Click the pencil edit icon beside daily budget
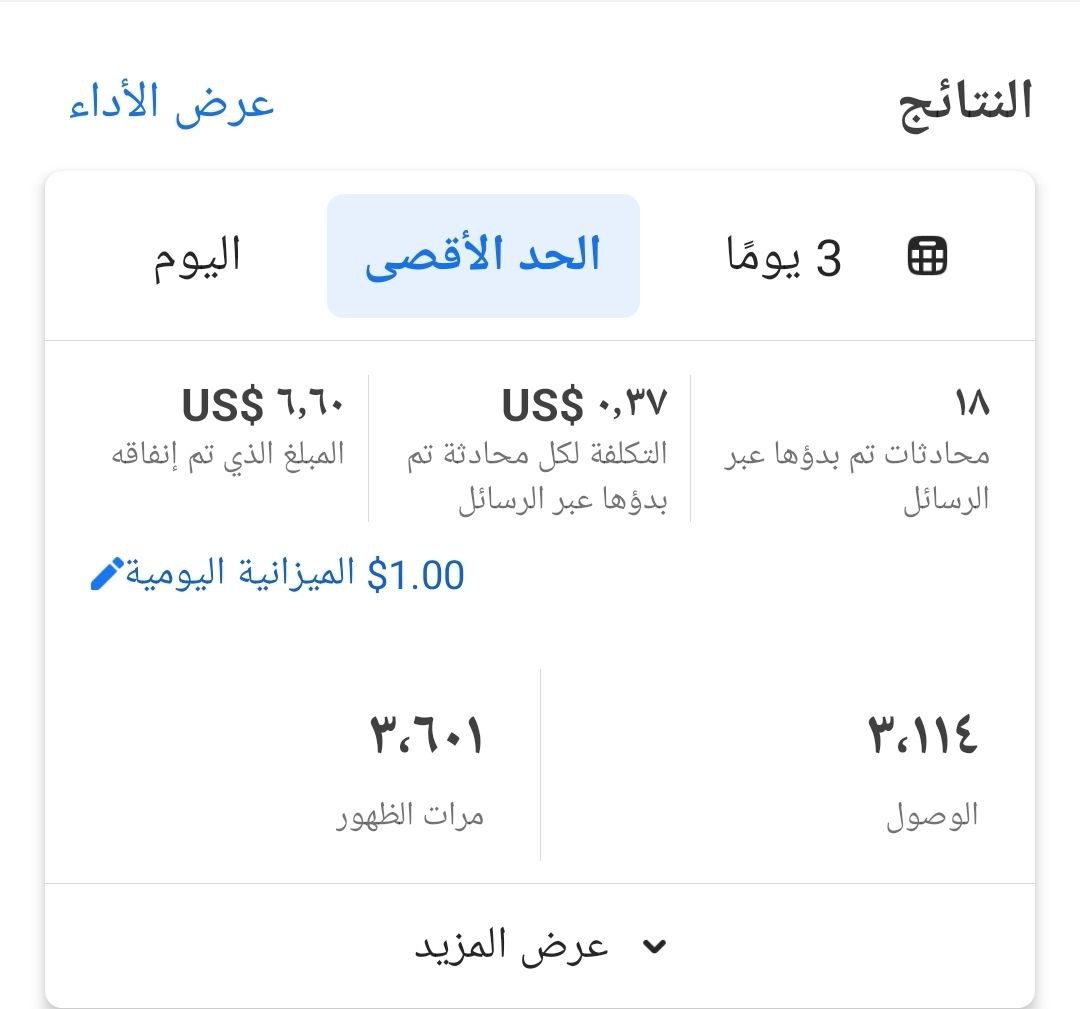 107,575
